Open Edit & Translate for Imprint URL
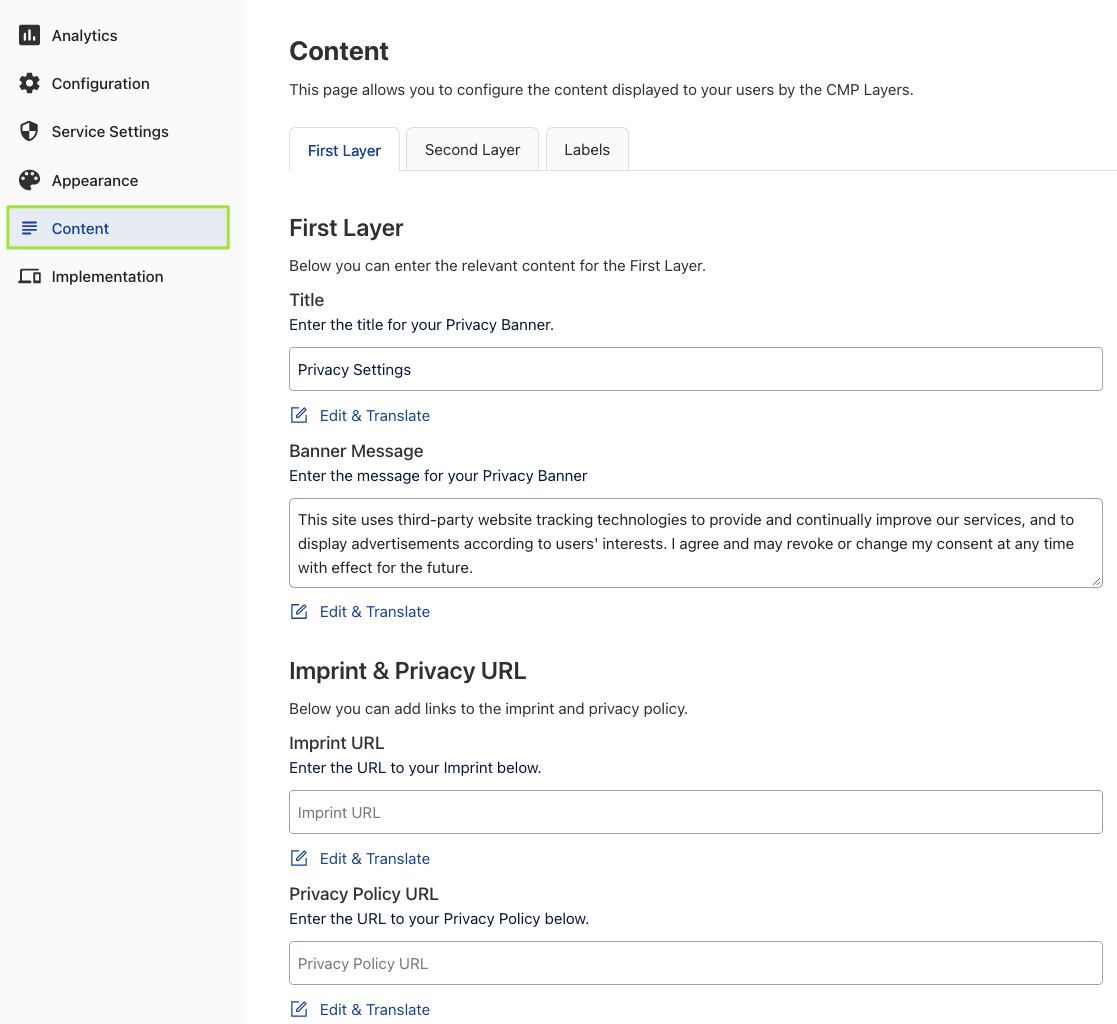 click(374, 859)
